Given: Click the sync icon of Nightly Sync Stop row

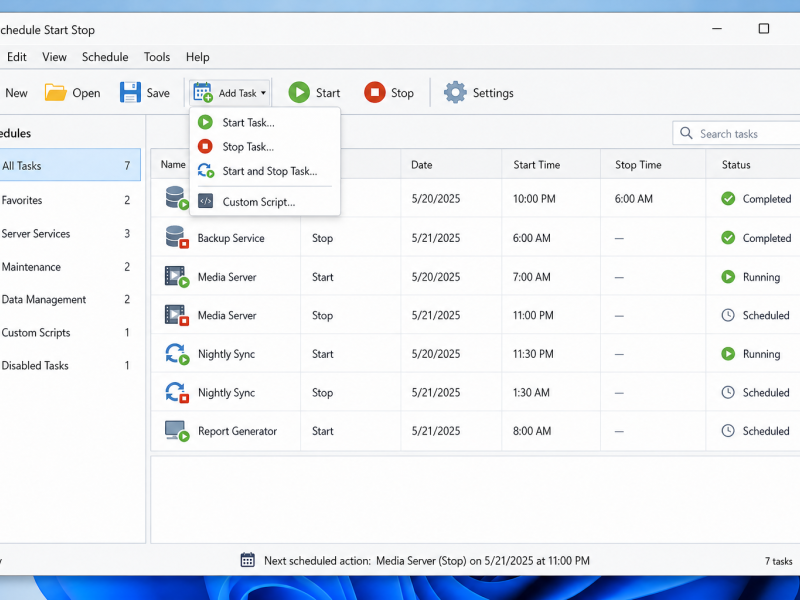Looking at the screenshot, I should click(x=177, y=392).
